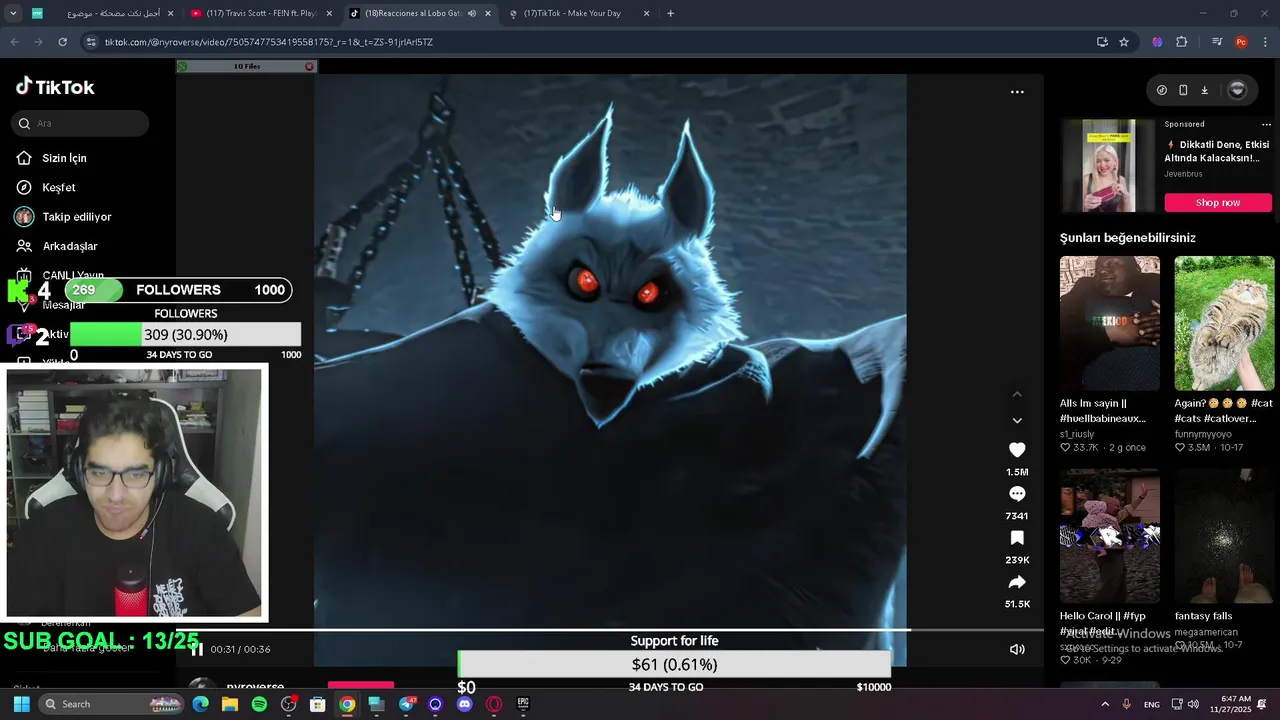Mute the video volume icon
This screenshot has width=1280, height=720.
coord(1017,649)
